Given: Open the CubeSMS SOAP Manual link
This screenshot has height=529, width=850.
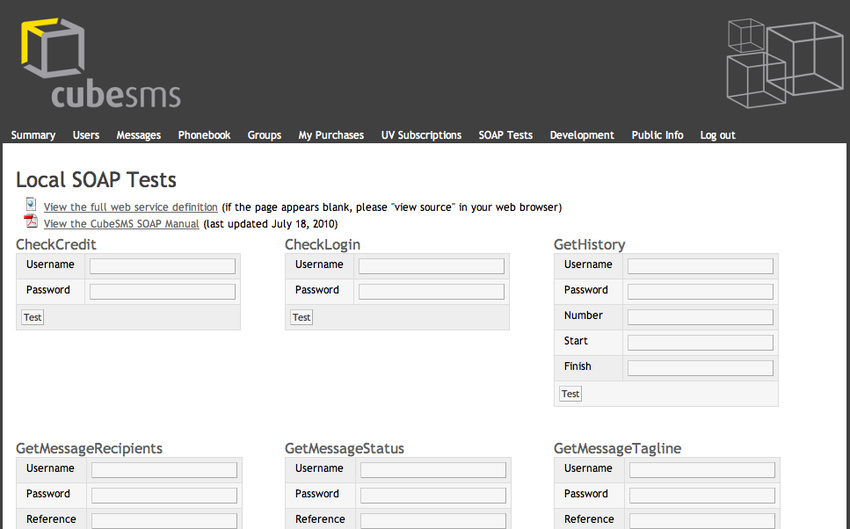Looking at the screenshot, I should pyautogui.click(x=121, y=224).
